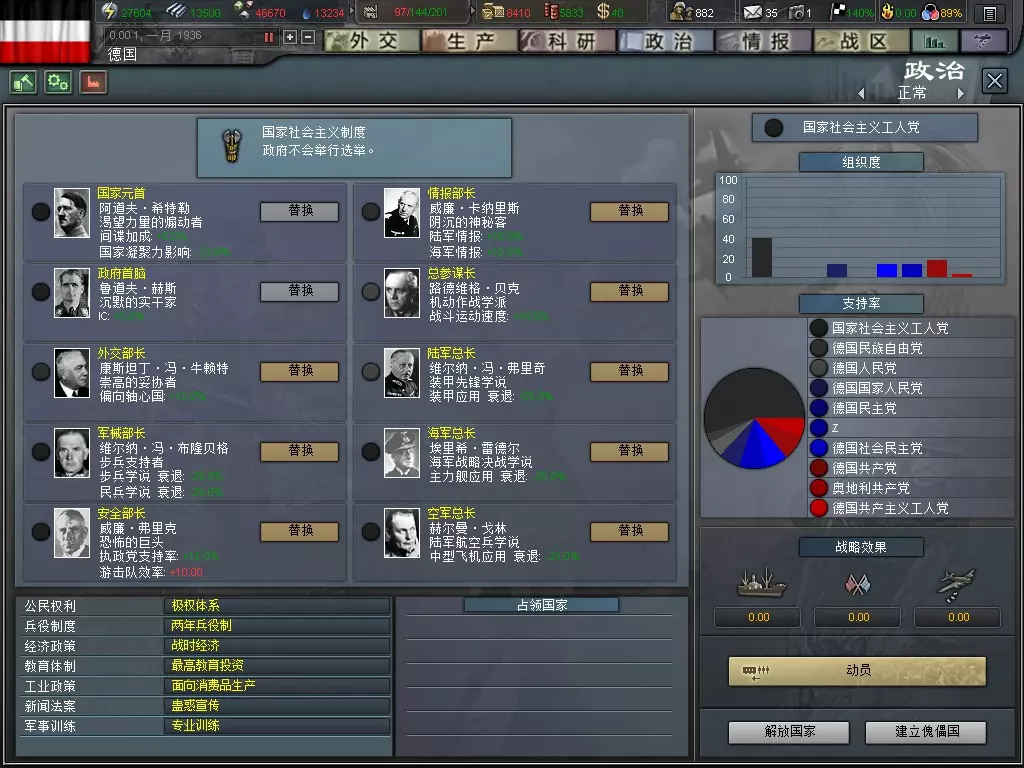The width and height of the screenshot is (1024, 768).
Task: Open the statistics chart tab icon
Action: pyautogui.click(x=935, y=42)
